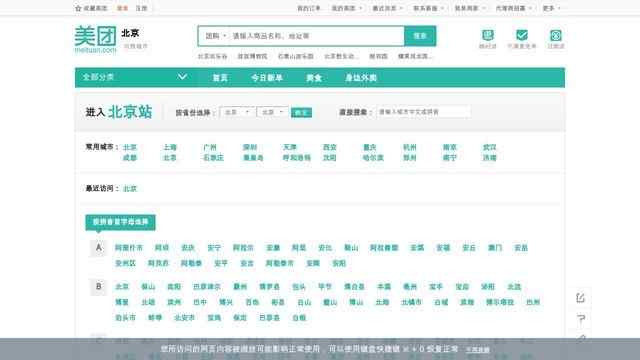Select 沈阳 in common cities

tap(330, 158)
